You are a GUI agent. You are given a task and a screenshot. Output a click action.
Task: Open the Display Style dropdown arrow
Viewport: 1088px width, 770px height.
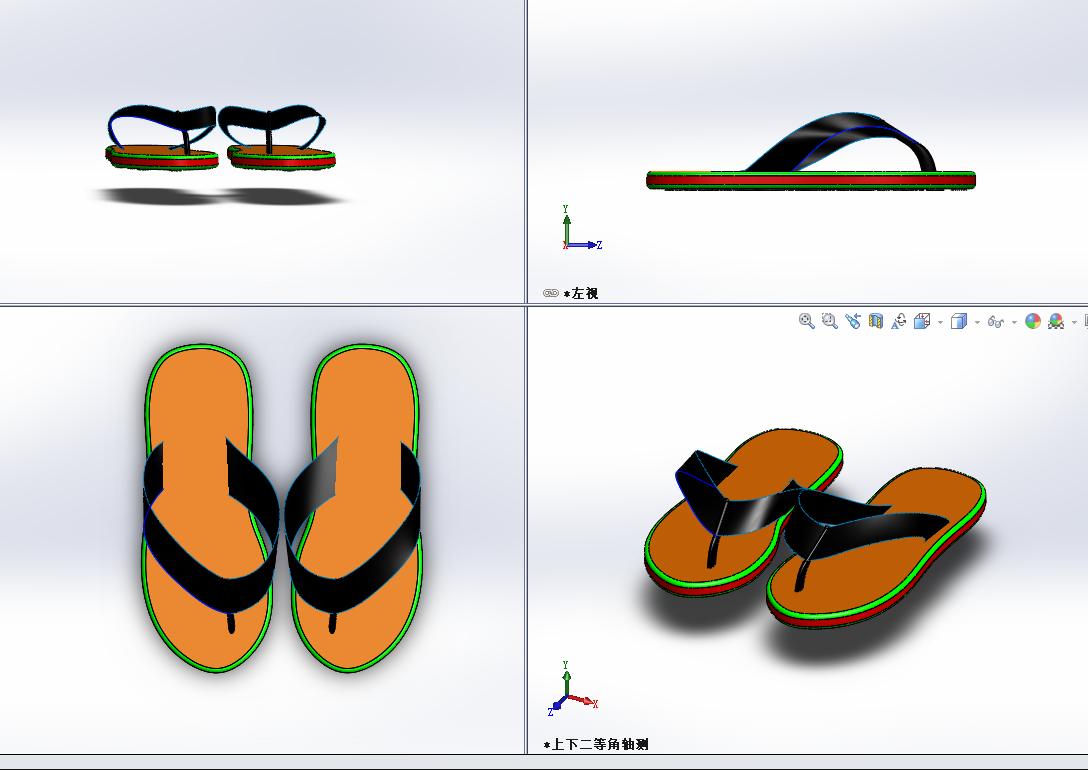click(977, 322)
